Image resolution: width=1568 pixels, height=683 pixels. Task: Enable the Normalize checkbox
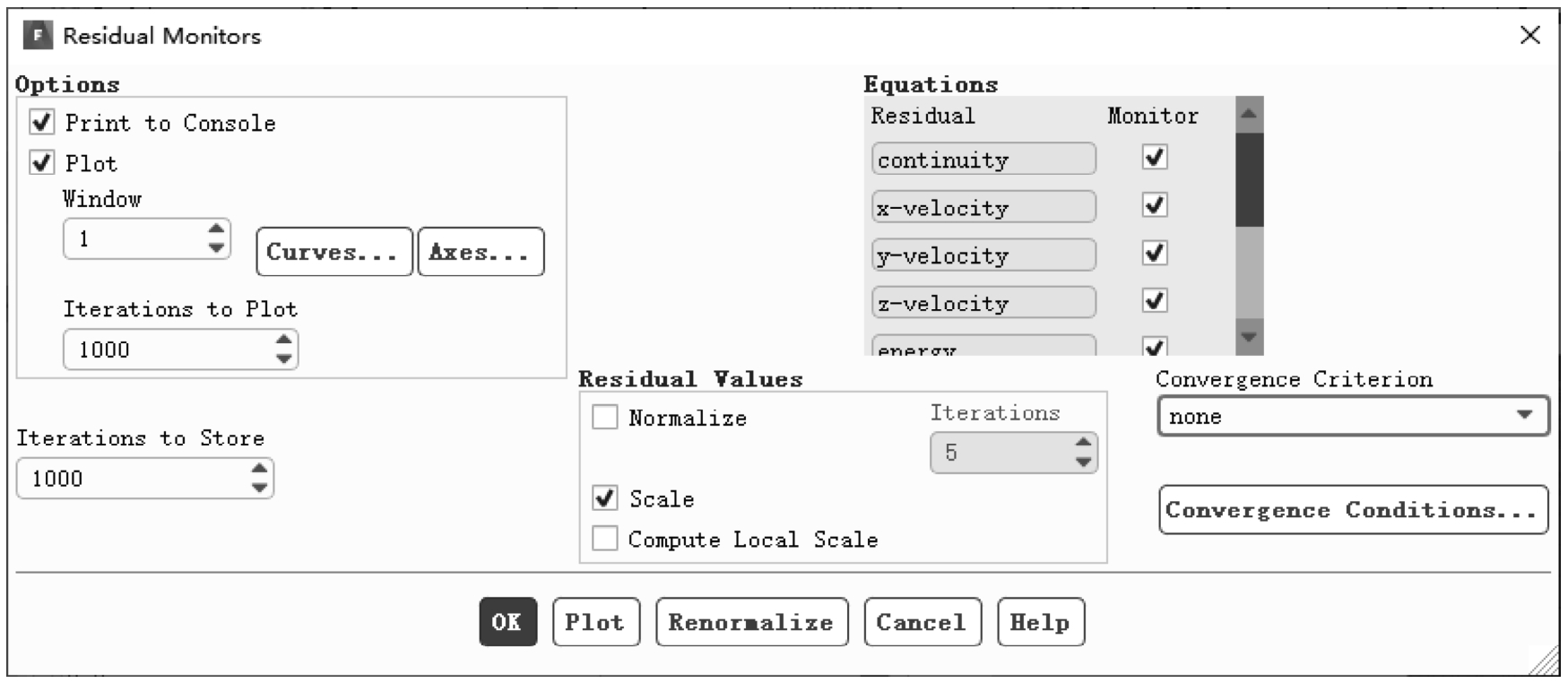(605, 417)
